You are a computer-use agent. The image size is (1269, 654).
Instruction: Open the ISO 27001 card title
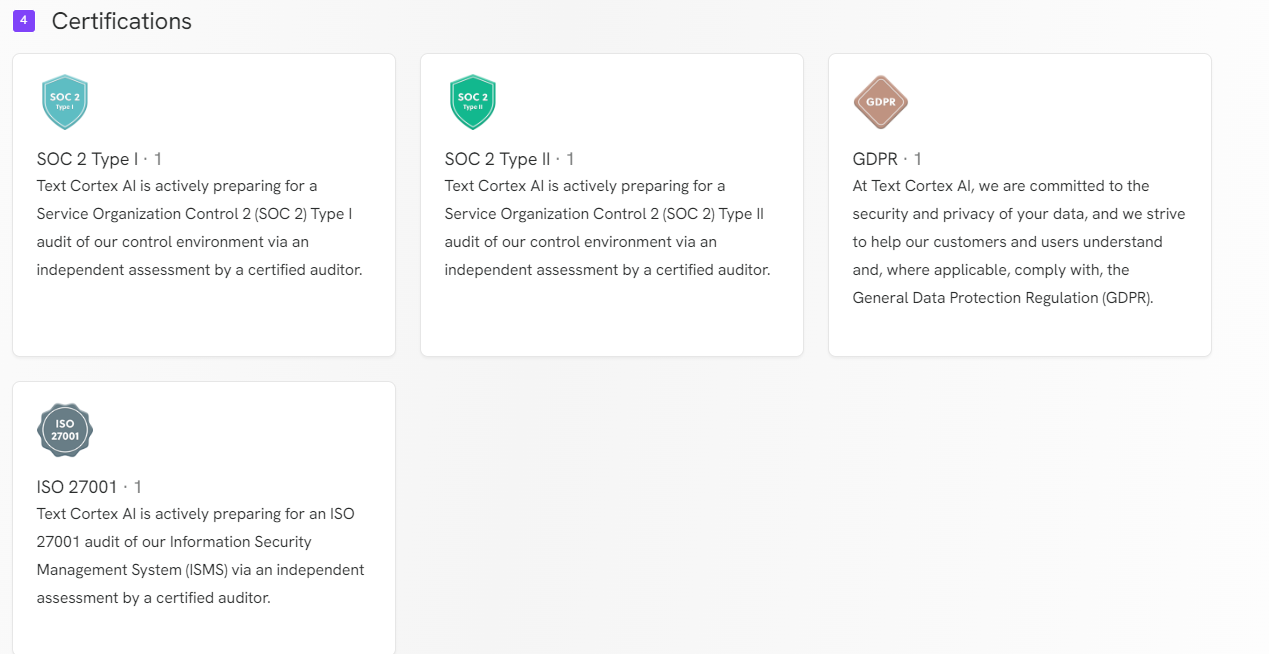click(x=77, y=487)
